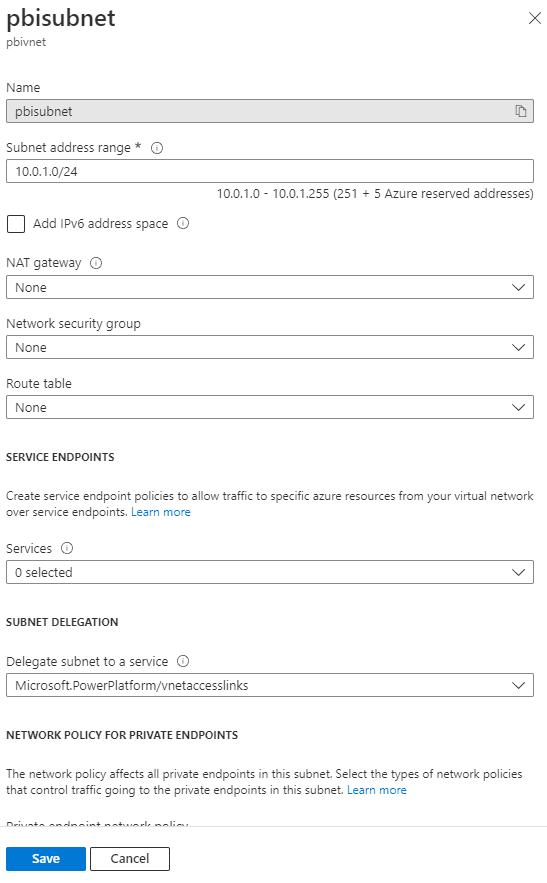Screen dimensions: 547x883
Task: Open the NAT gateway info icon
Action: (96, 263)
